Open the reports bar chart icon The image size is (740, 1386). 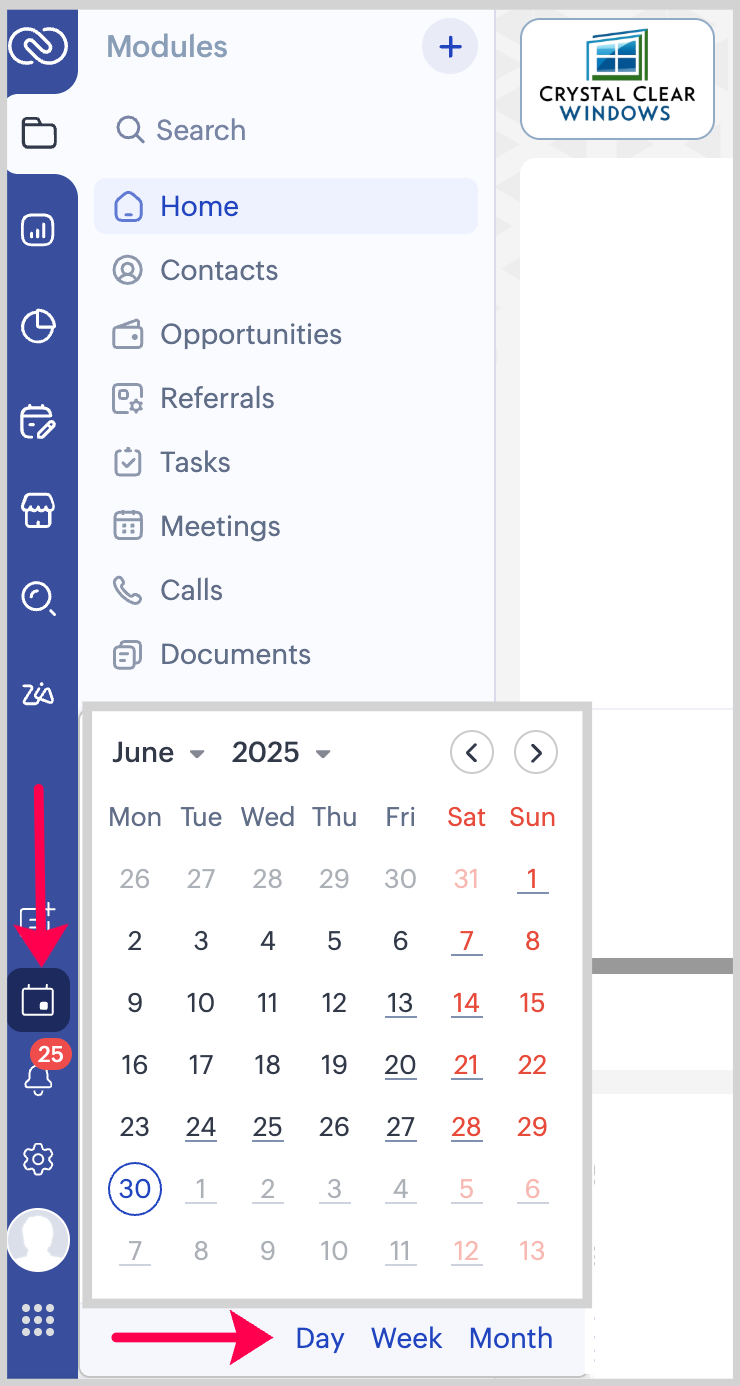point(38,231)
